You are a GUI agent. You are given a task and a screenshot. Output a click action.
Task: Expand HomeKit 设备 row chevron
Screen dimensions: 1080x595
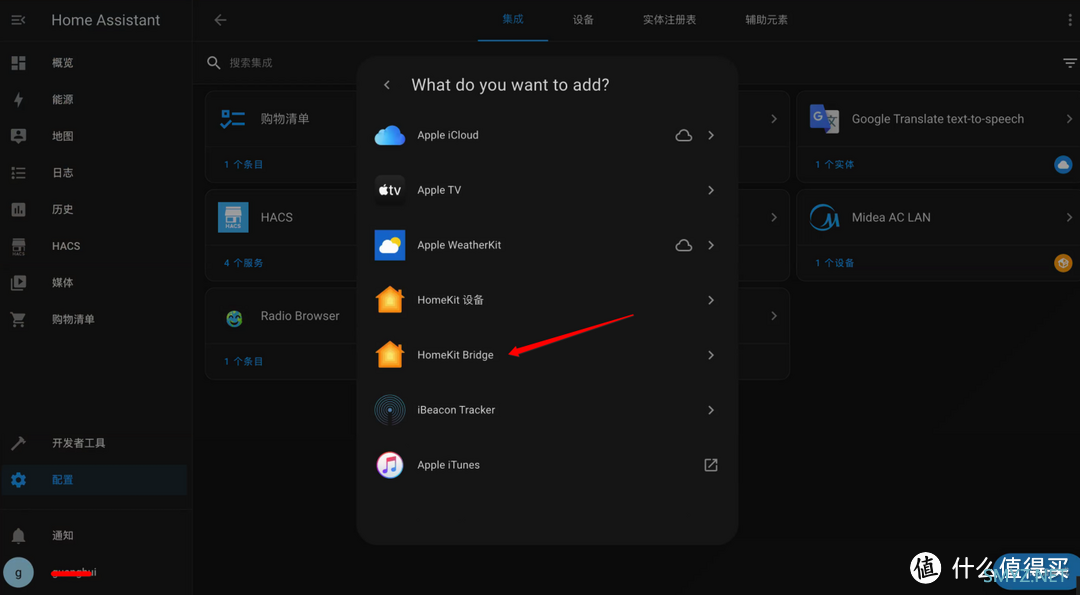(711, 300)
